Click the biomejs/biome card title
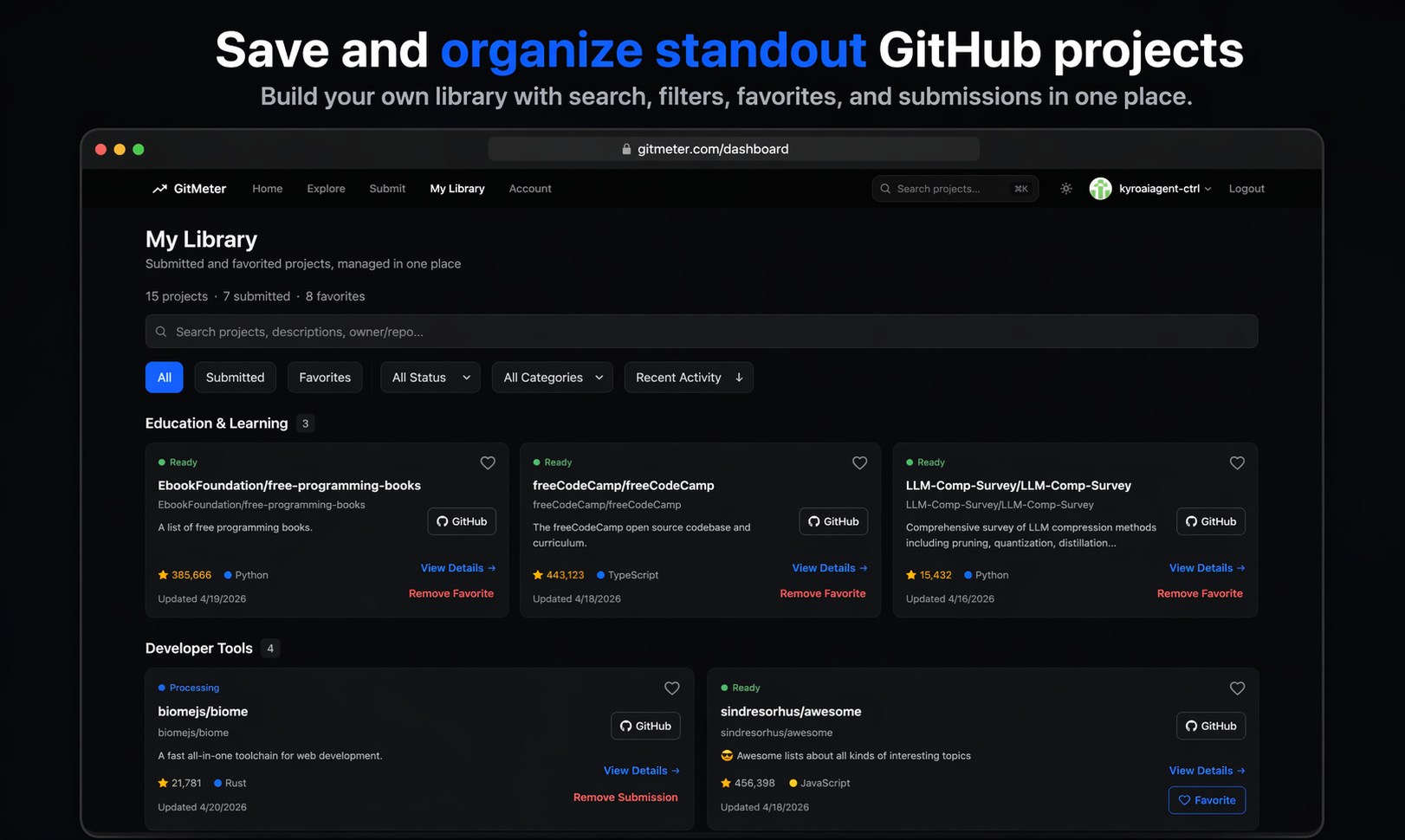 pyautogui.click(x=203, y=712)
